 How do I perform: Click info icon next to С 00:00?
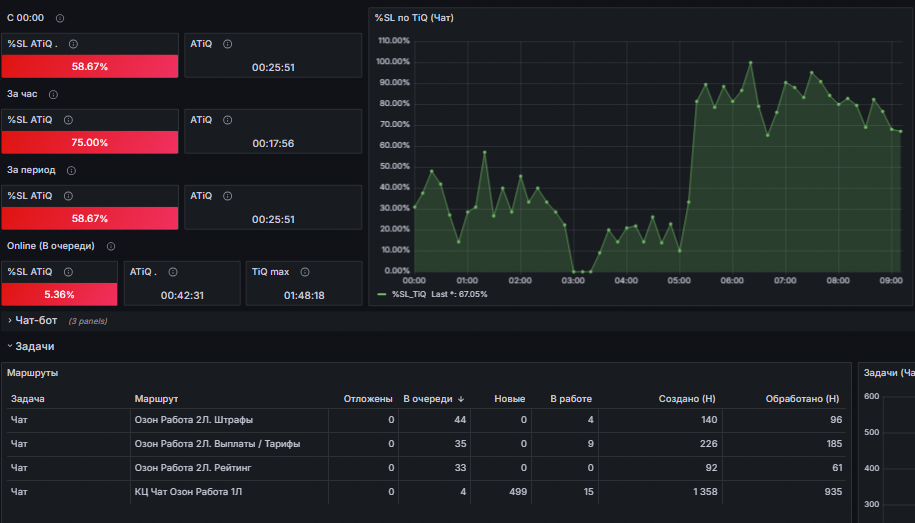point(60,18)
